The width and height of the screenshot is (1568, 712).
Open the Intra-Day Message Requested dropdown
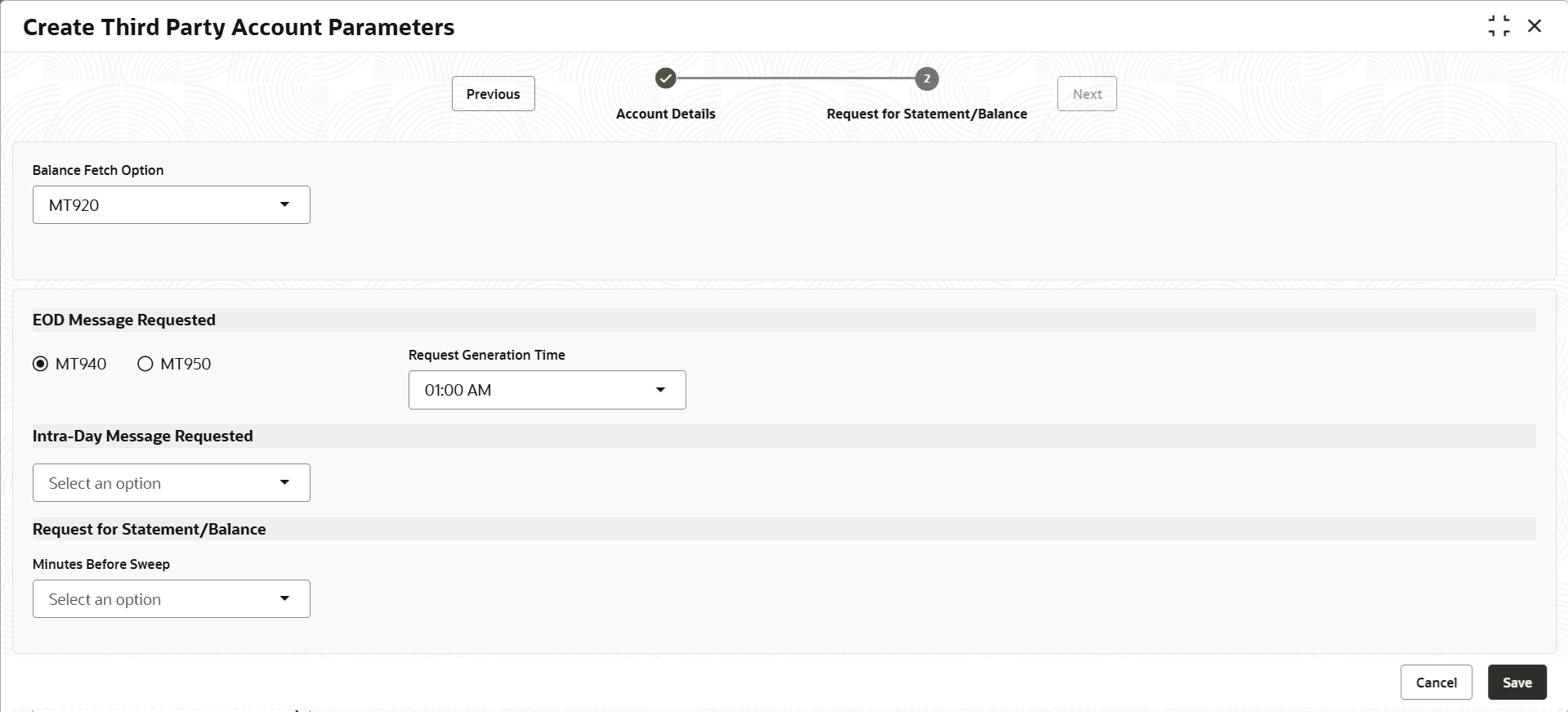pyautogui.click(x=171, y=482)
